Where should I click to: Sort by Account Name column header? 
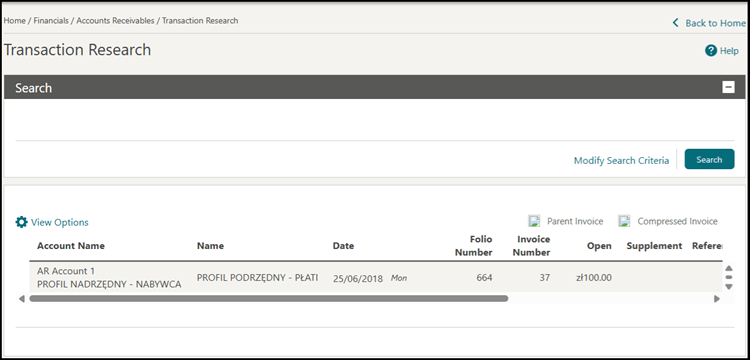(71, 246)
